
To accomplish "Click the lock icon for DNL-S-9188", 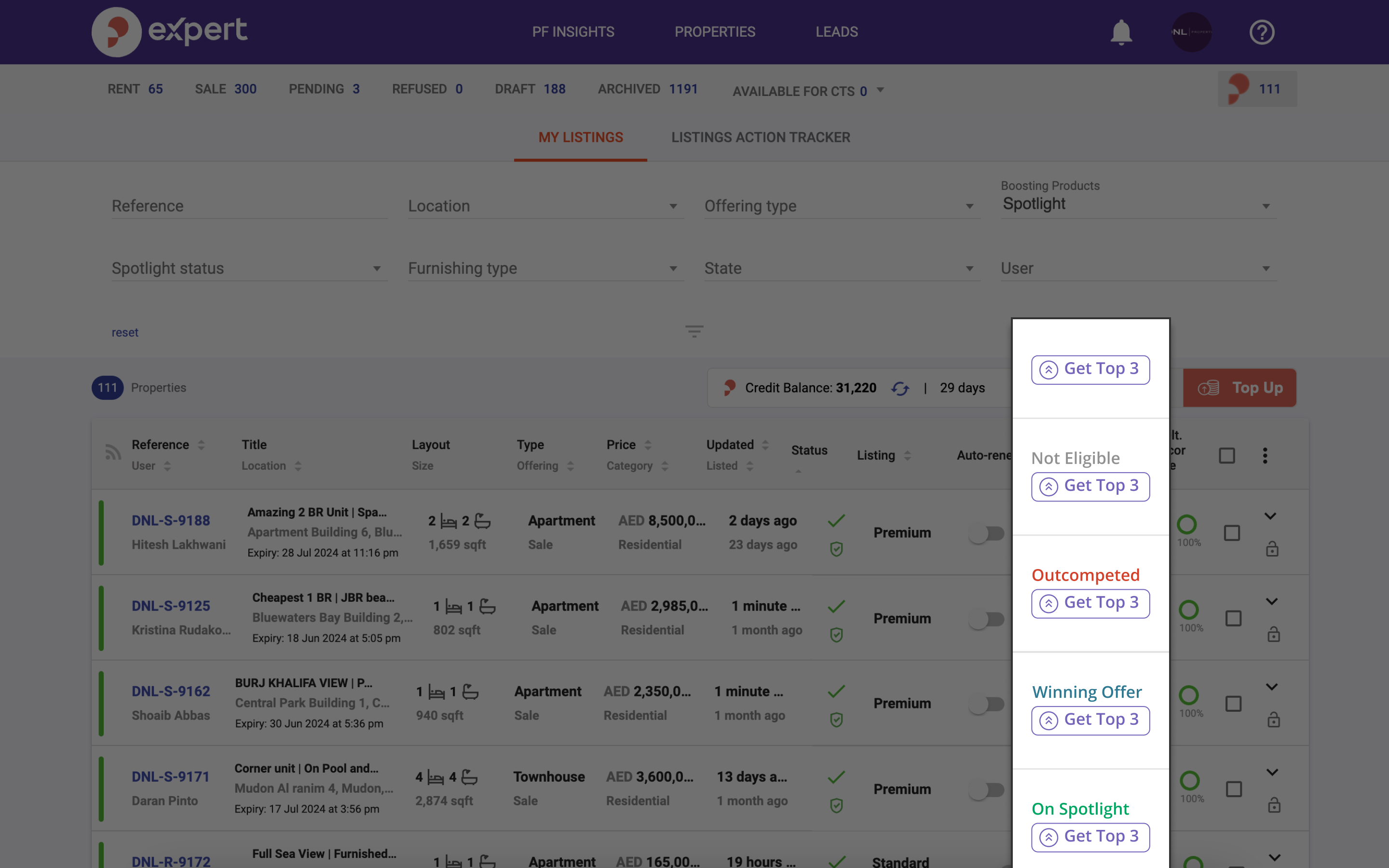I will pyautogui.click(x=1272, y=549).
